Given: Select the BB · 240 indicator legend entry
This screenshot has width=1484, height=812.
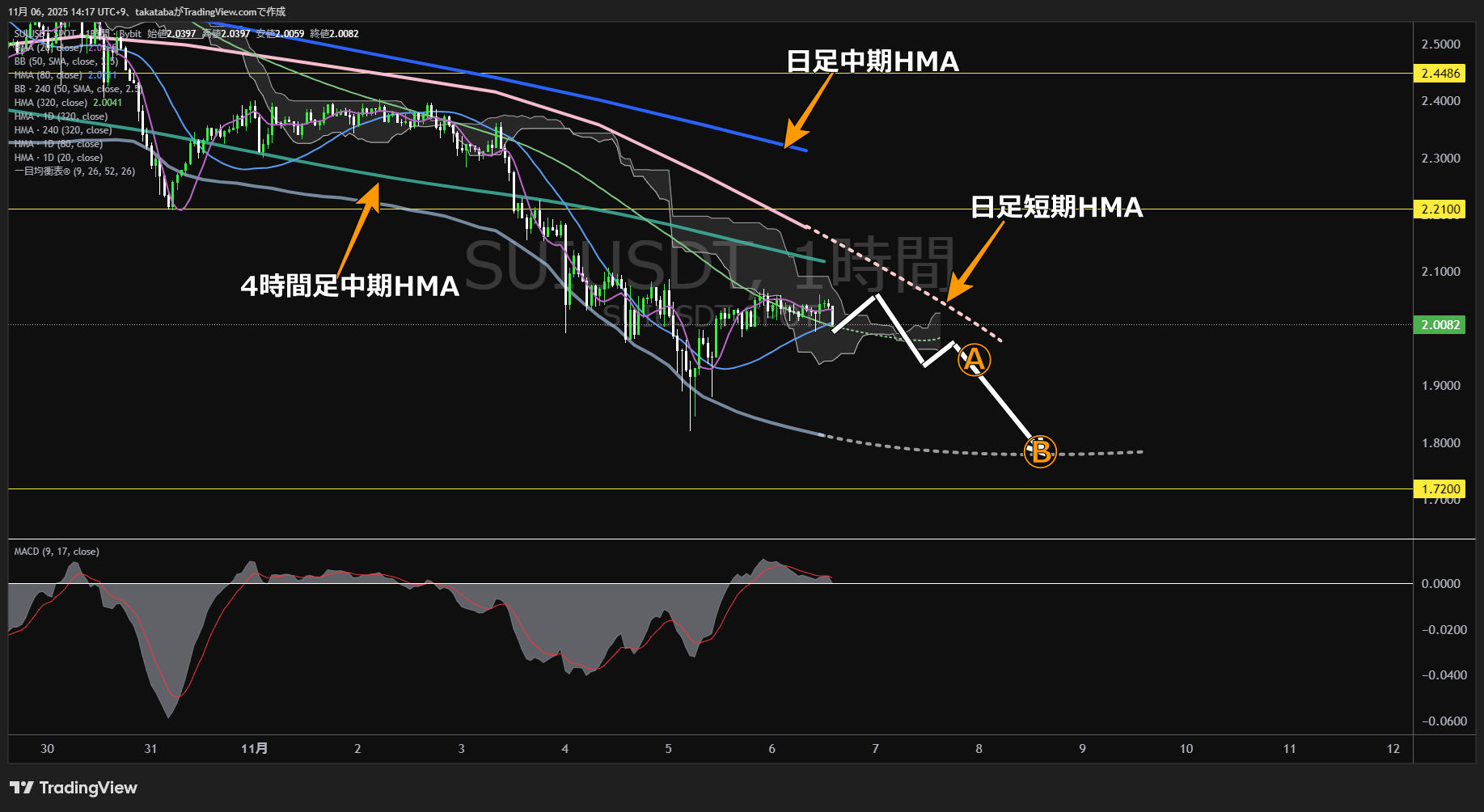Looking at the screenshot, I should click(x=78, y=89).
